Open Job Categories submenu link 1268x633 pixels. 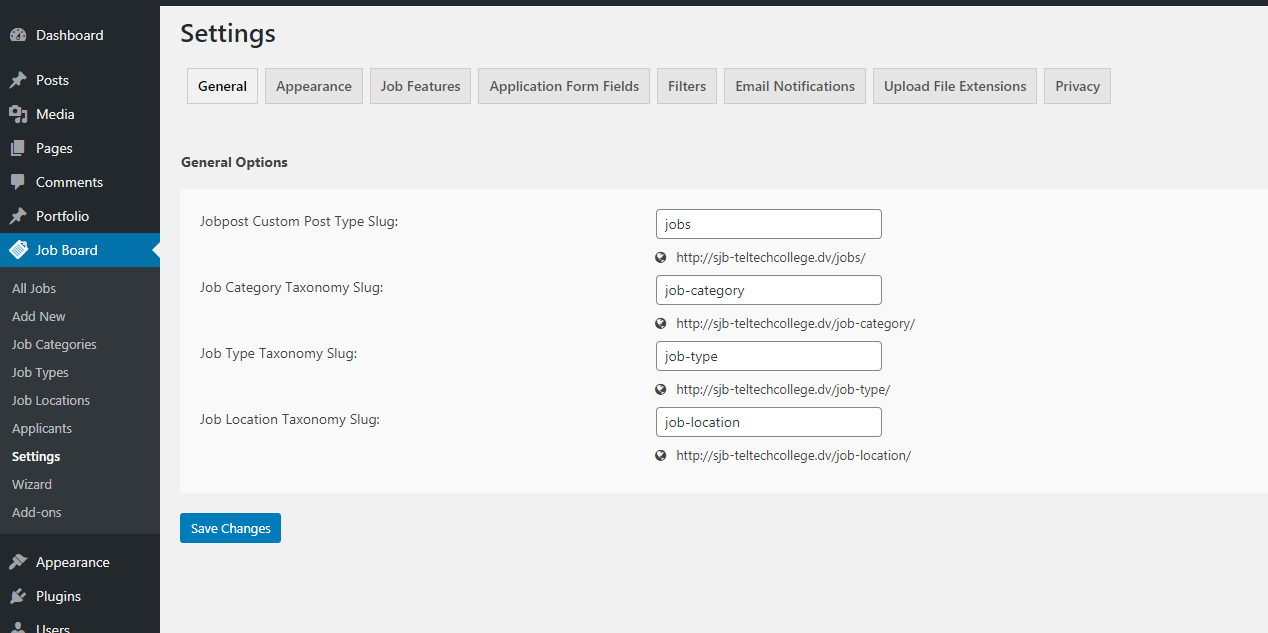click(54, 344)
